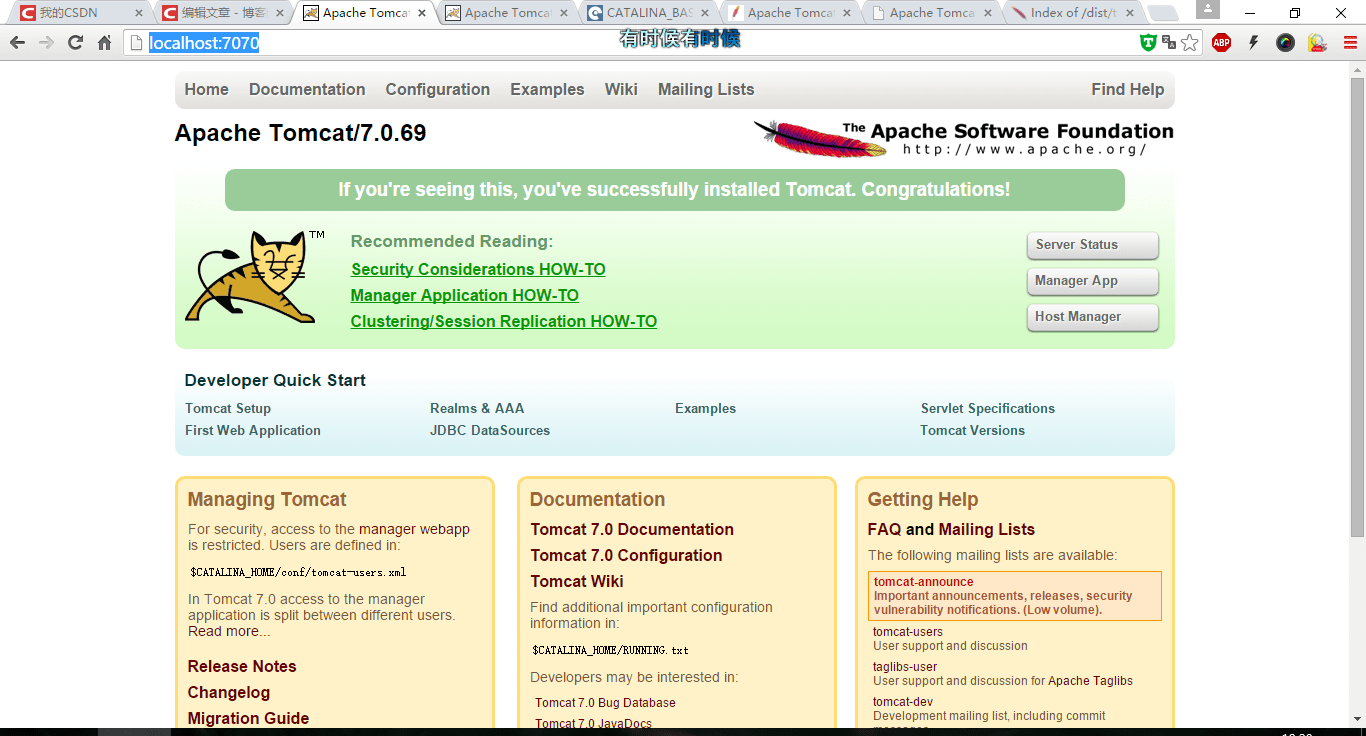1366x736 pixels.
Task: Open Tomcat 7.0 Documentation link
Action: [x=632, y=529]
